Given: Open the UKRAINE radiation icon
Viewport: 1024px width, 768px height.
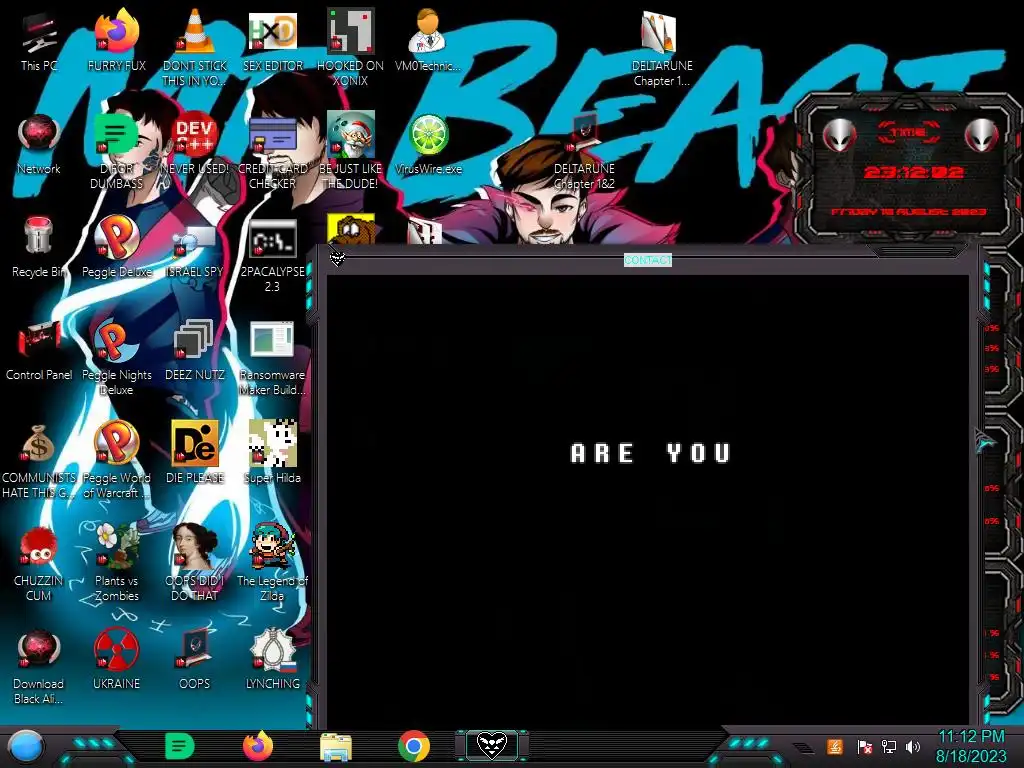Looking at the screenshot, I should pos(116,660).
